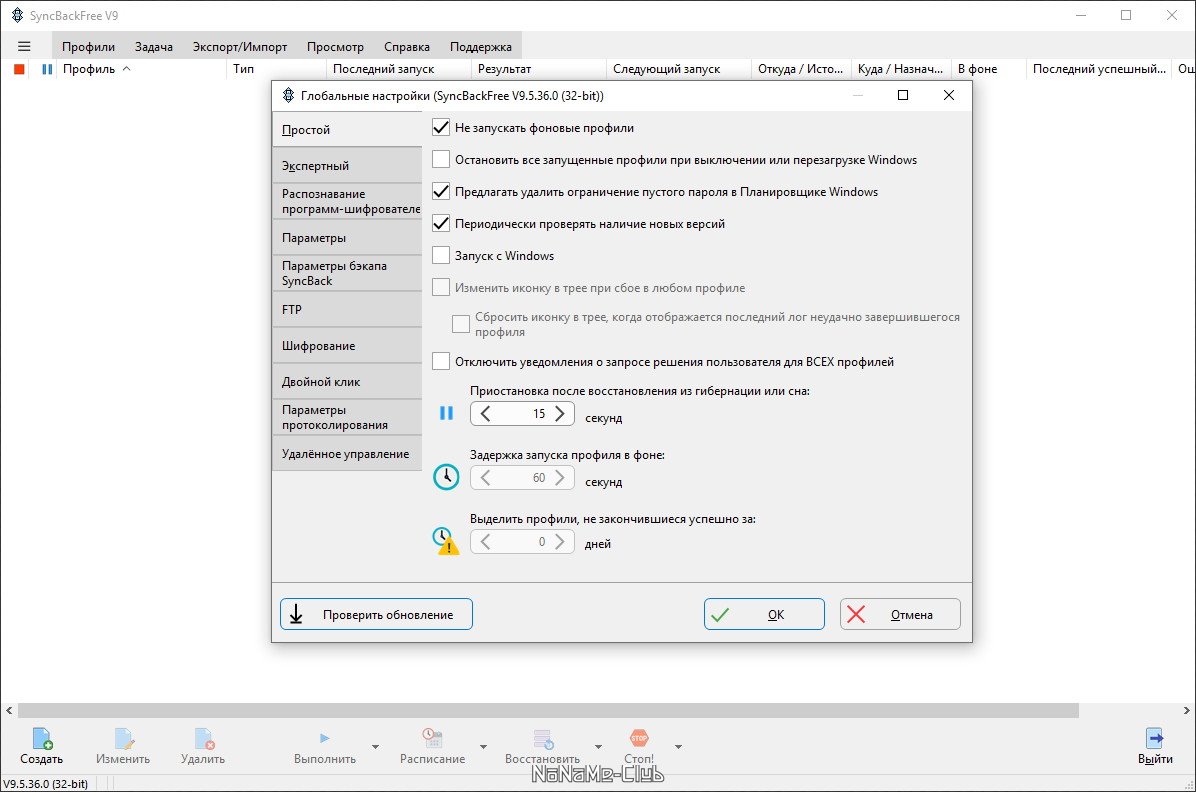Image resolution: width=1196 pixels, height=792 pixels.
Task: Click the clock icon beside Задержка запуска
Action: (446, 477)
